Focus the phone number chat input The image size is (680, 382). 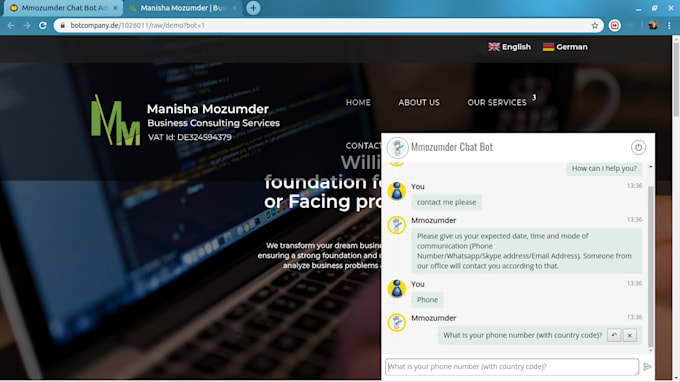(512, 367)
